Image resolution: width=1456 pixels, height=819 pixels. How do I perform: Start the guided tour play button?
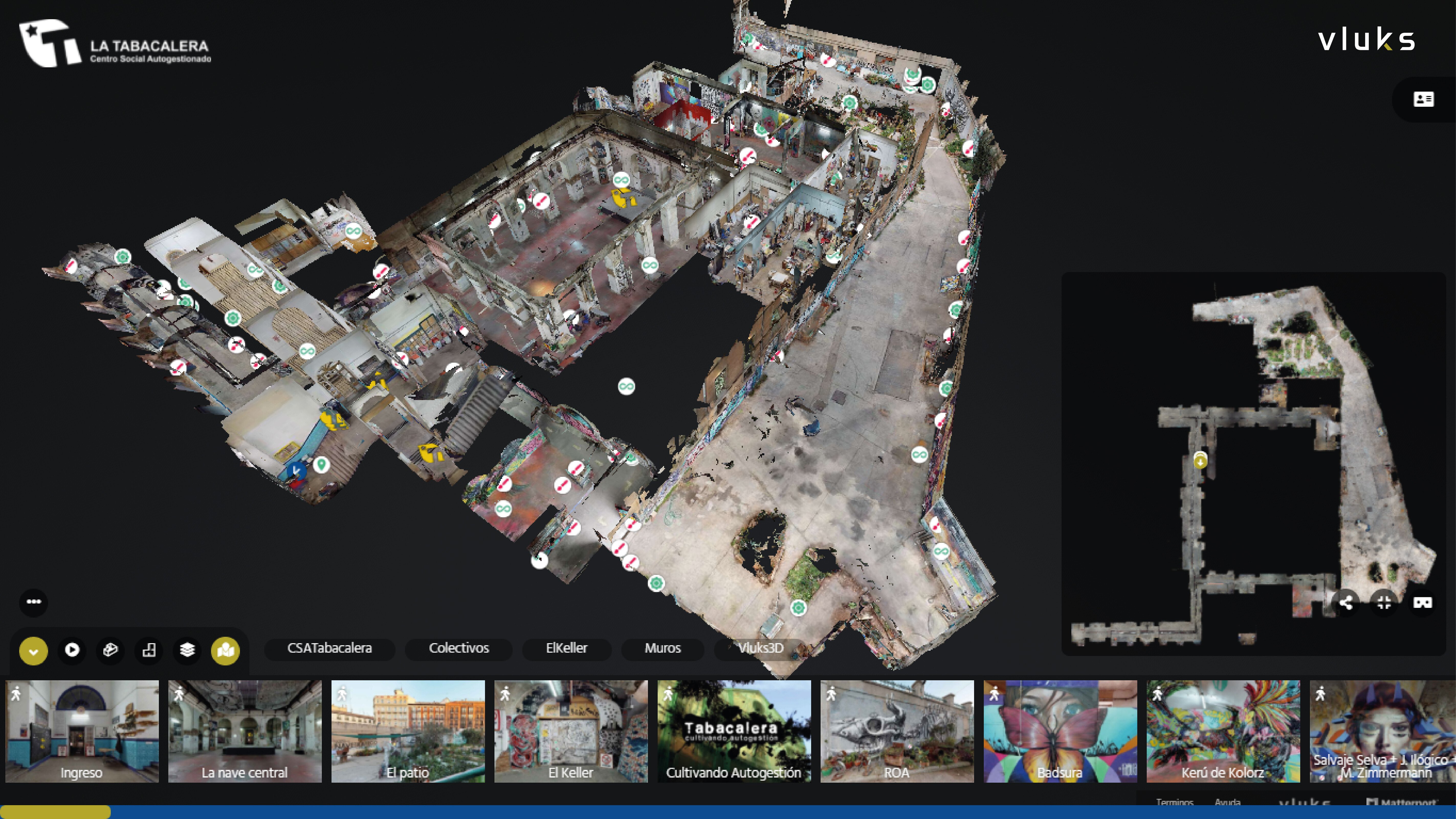tap(72, 650)
